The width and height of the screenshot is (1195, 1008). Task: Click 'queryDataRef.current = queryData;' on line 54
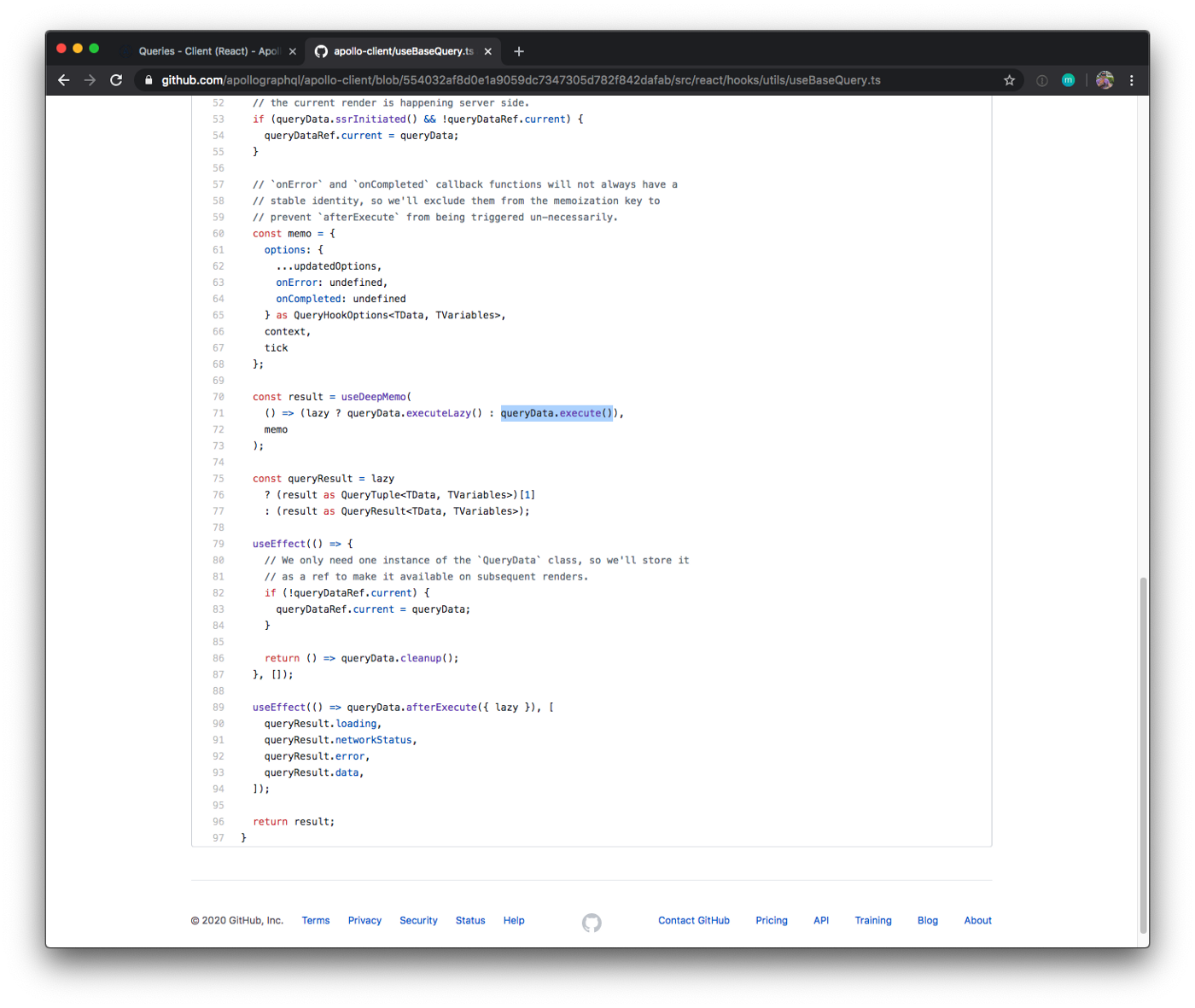[361, 136]
